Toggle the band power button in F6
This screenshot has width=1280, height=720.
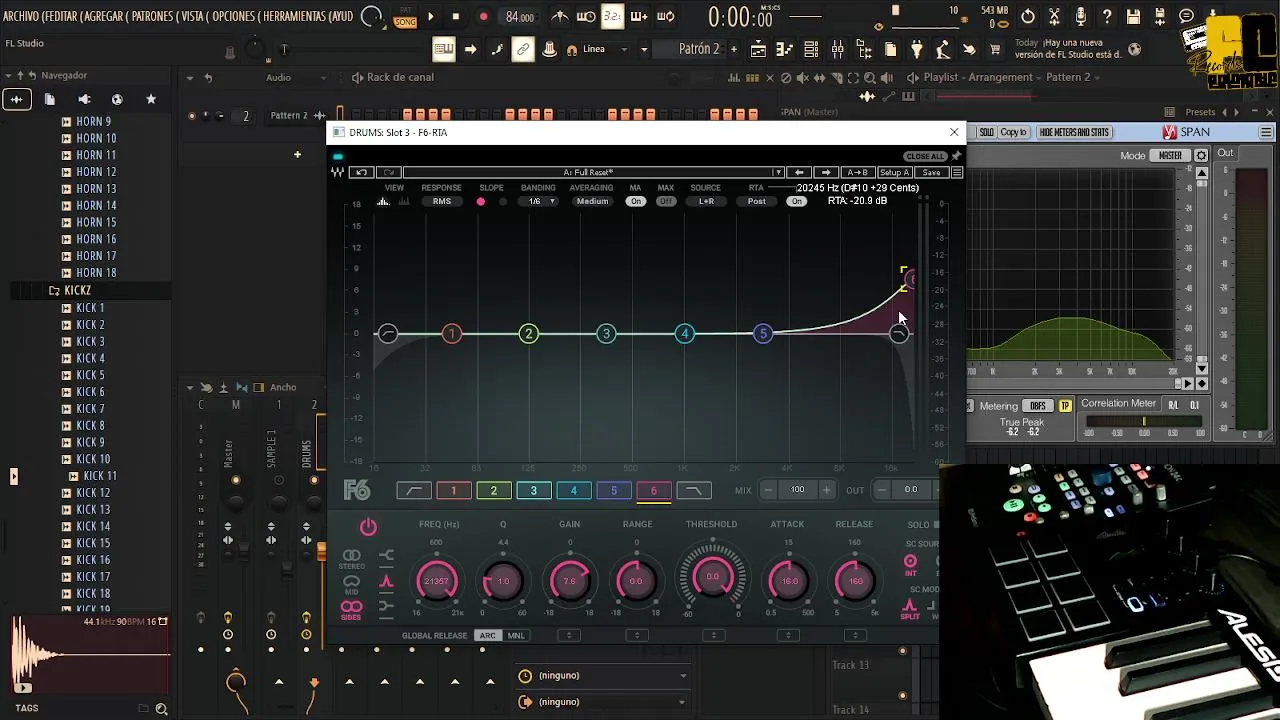tap(368, 527)
